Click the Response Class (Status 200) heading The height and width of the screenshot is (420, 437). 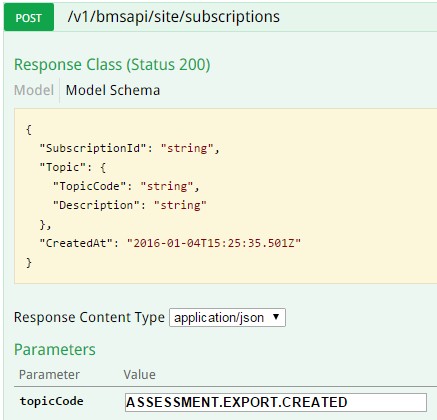[x=112, y=64]
